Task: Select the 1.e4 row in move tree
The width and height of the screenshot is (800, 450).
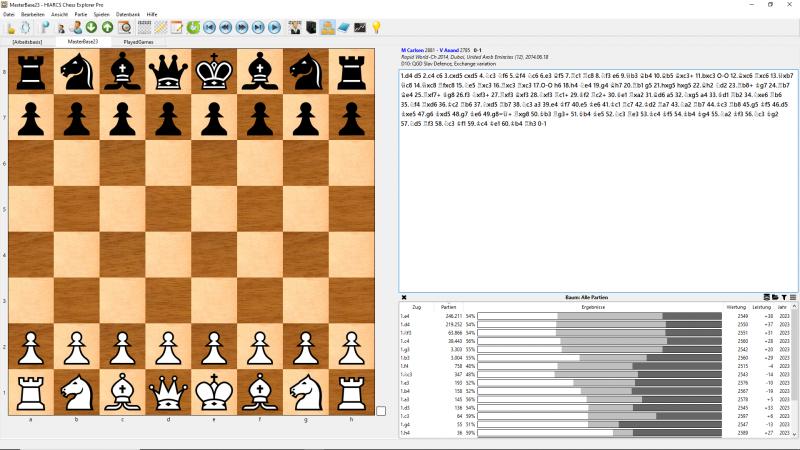Action: click(x=404, y=316)
